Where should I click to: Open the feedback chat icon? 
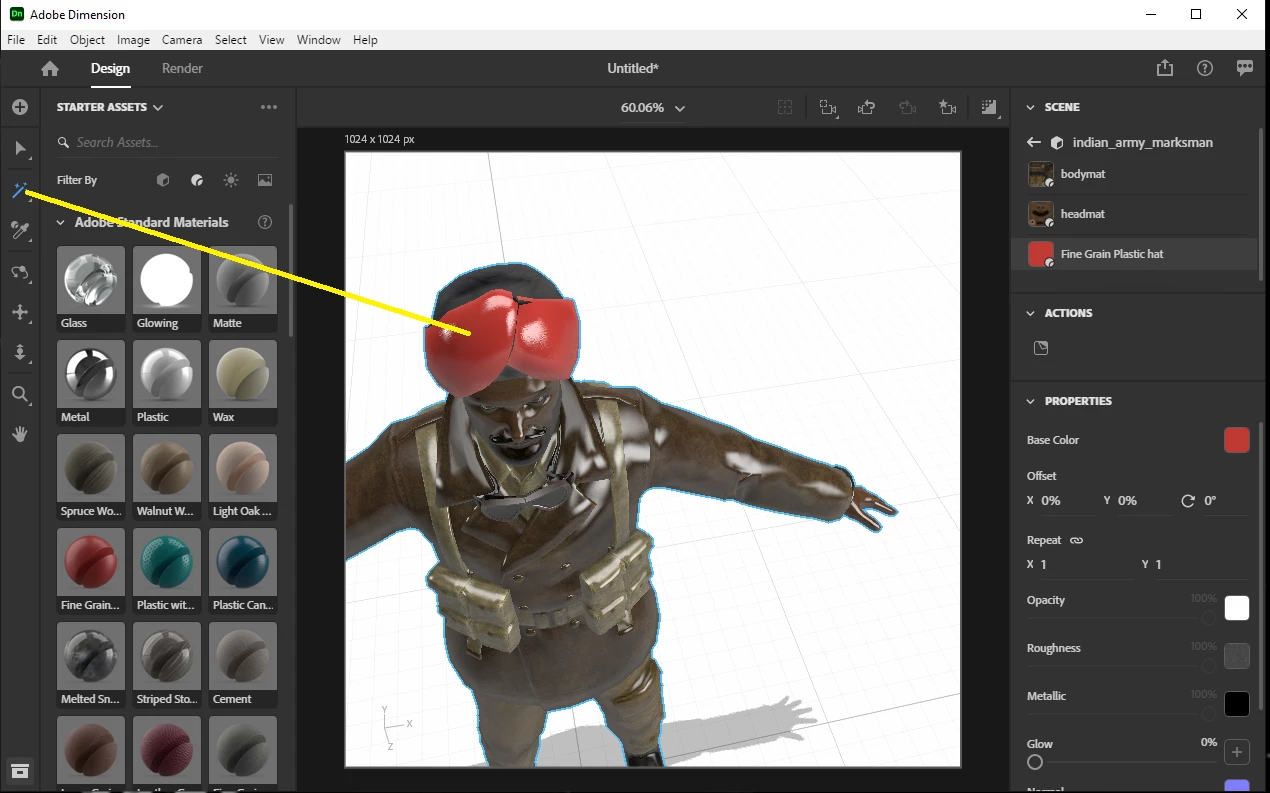1245,68
